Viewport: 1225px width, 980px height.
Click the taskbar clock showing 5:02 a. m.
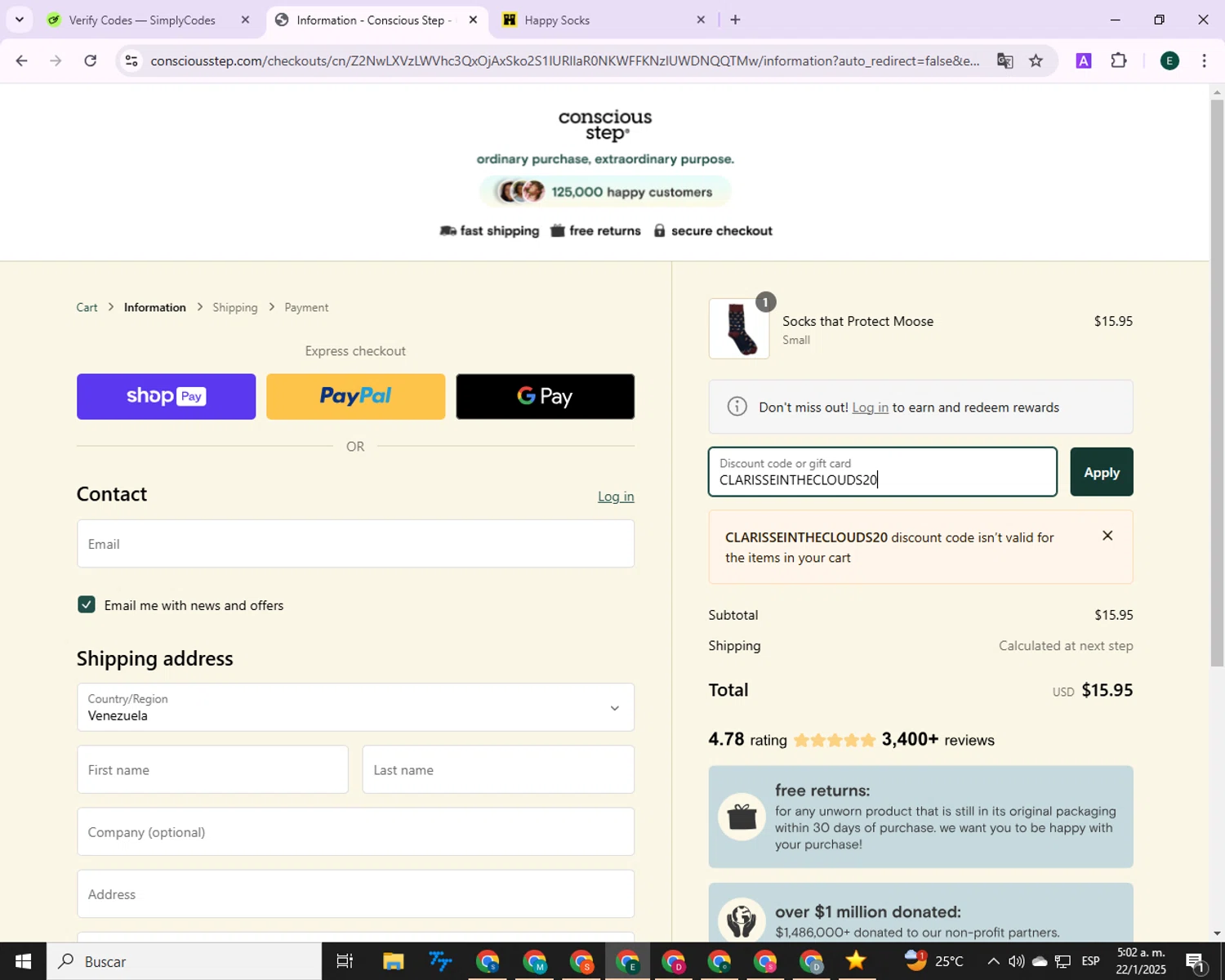point(1142,961)
